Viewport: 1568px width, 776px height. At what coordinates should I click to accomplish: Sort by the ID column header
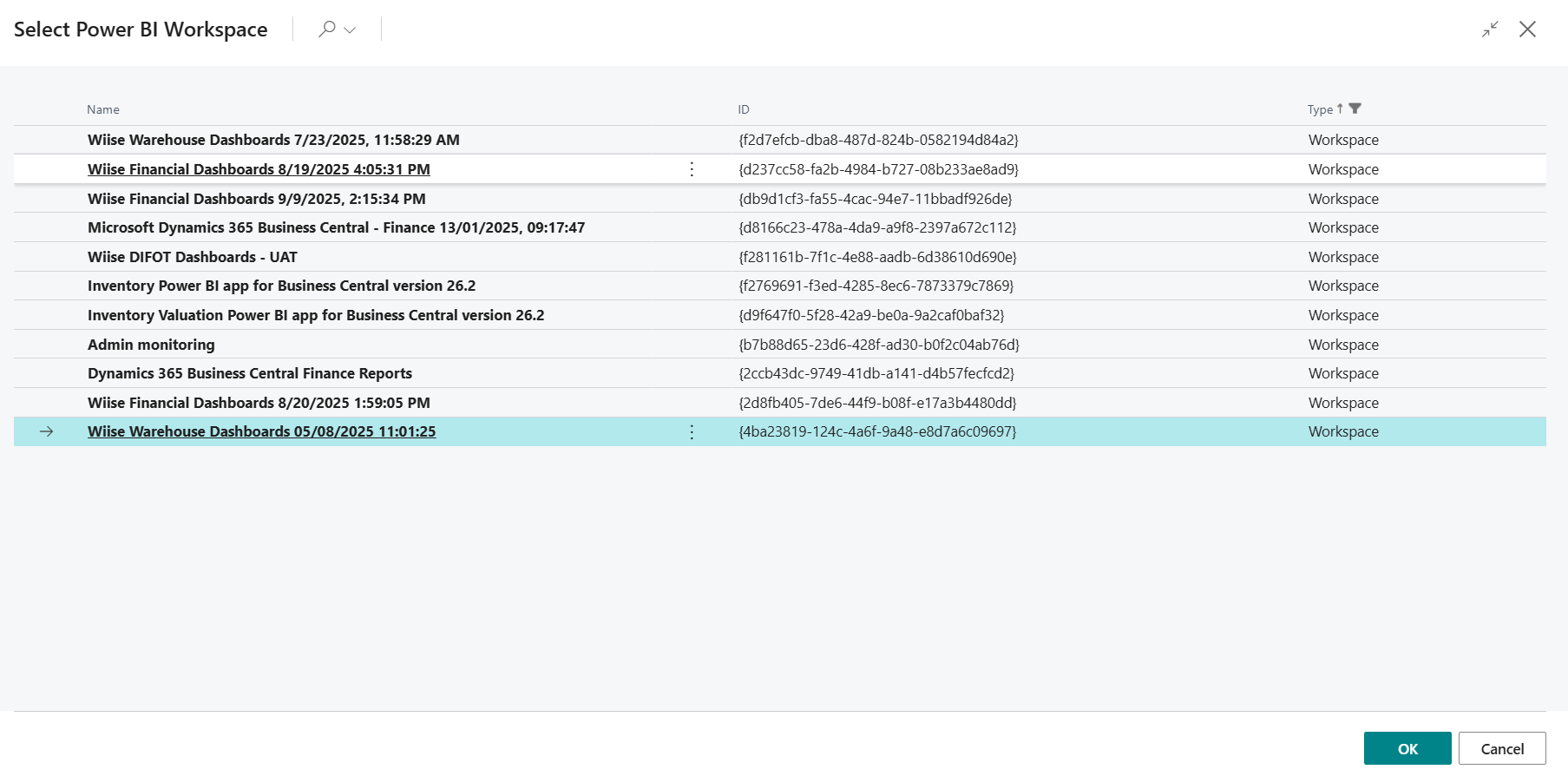click(x=744, y=109)
